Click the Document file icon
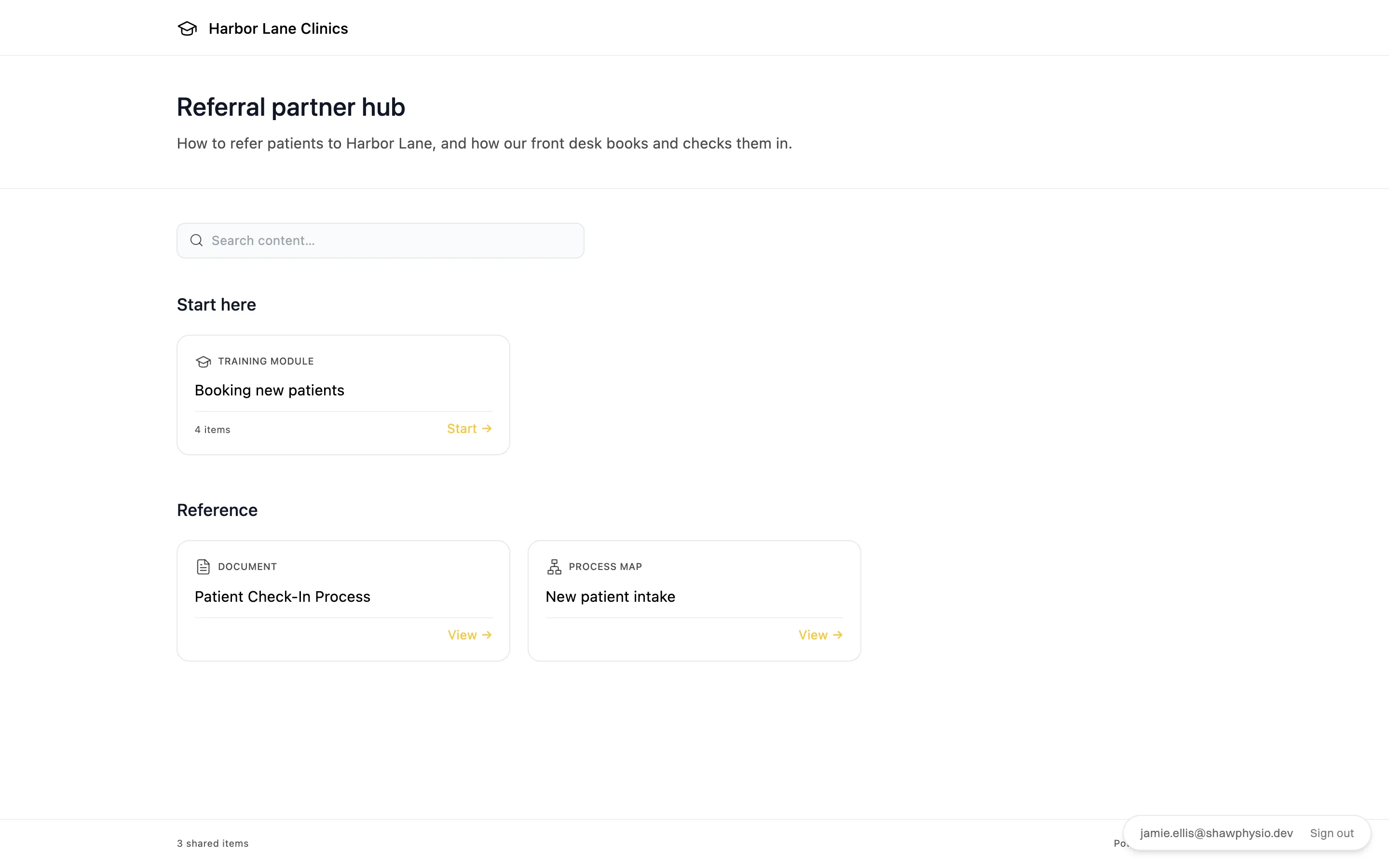The image size is (1389, 868). click(203, 567)
